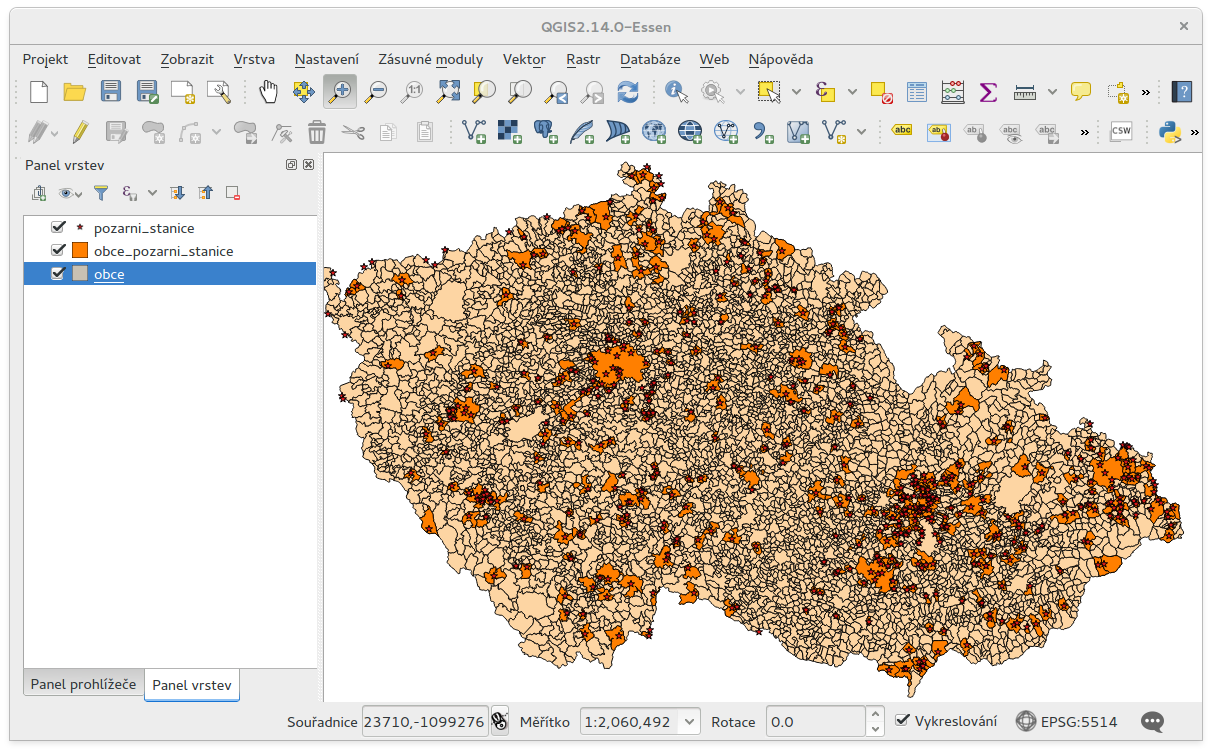
Task: Open the Vrstva menu
Action: point(254,59)
